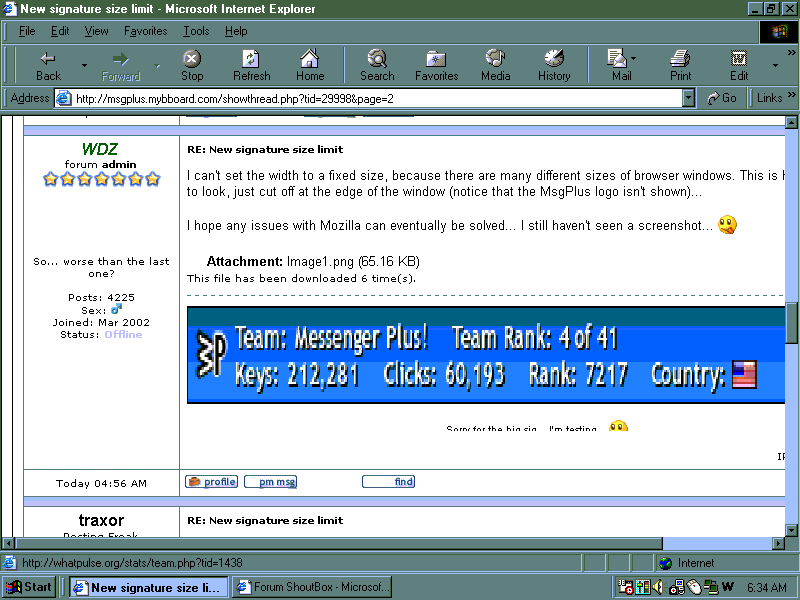Open the Search pane from the toolbar

pos(377,65)
